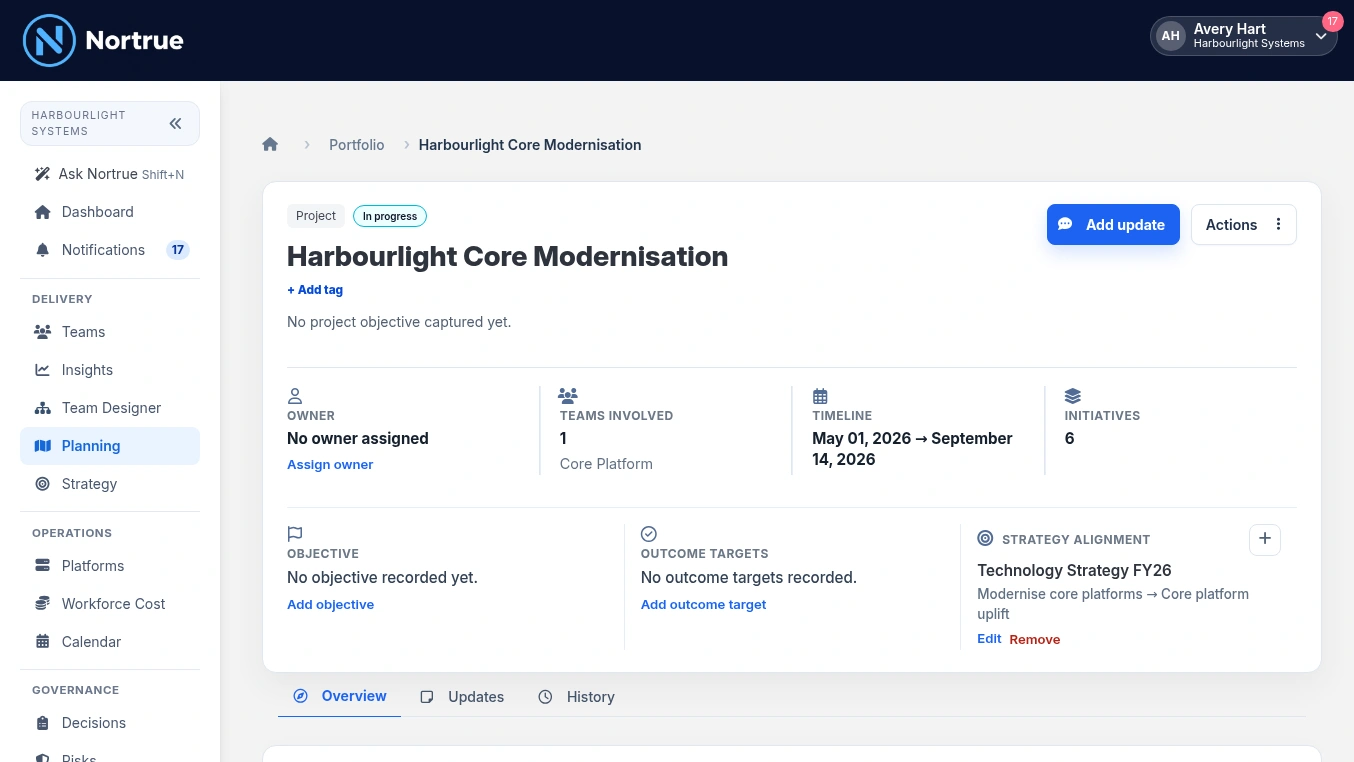
Task: Click the Dashboard house icon
Action: pos(42,212)
